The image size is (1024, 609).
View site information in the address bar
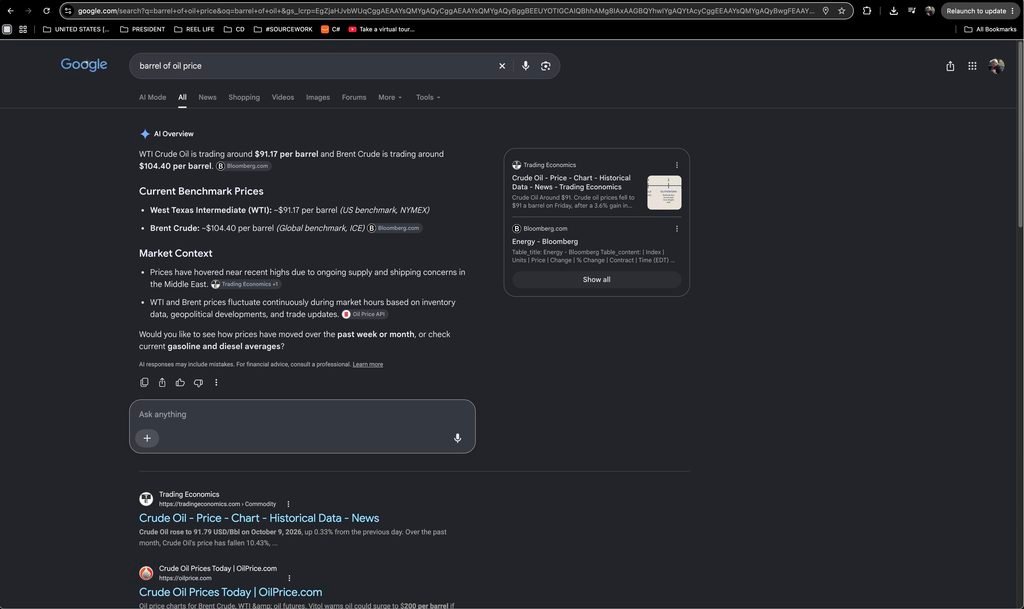68,11
